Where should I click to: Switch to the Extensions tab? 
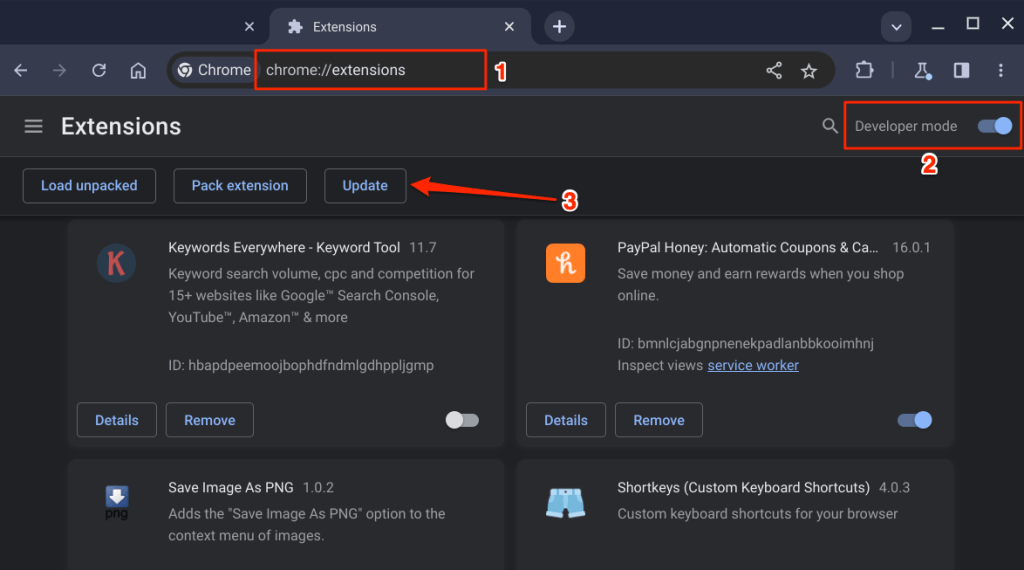click(x=400, y=27)
